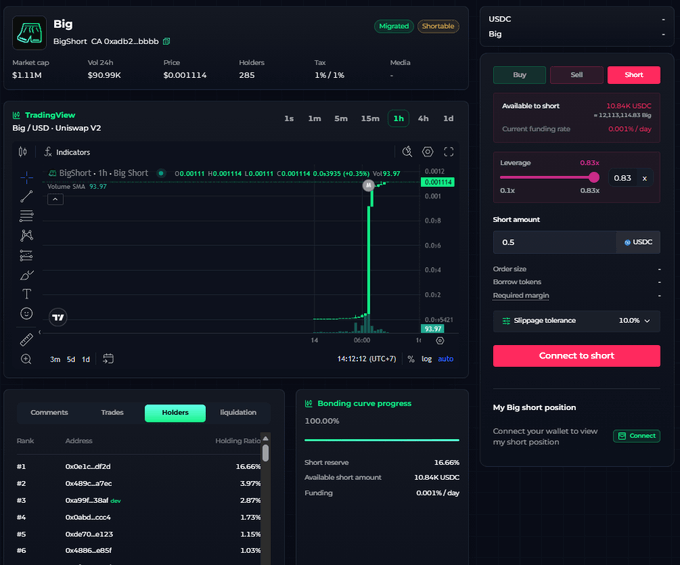Select the 1s timeframe
680x565 pixels.
pyautogui.click(x=289, y=119)
